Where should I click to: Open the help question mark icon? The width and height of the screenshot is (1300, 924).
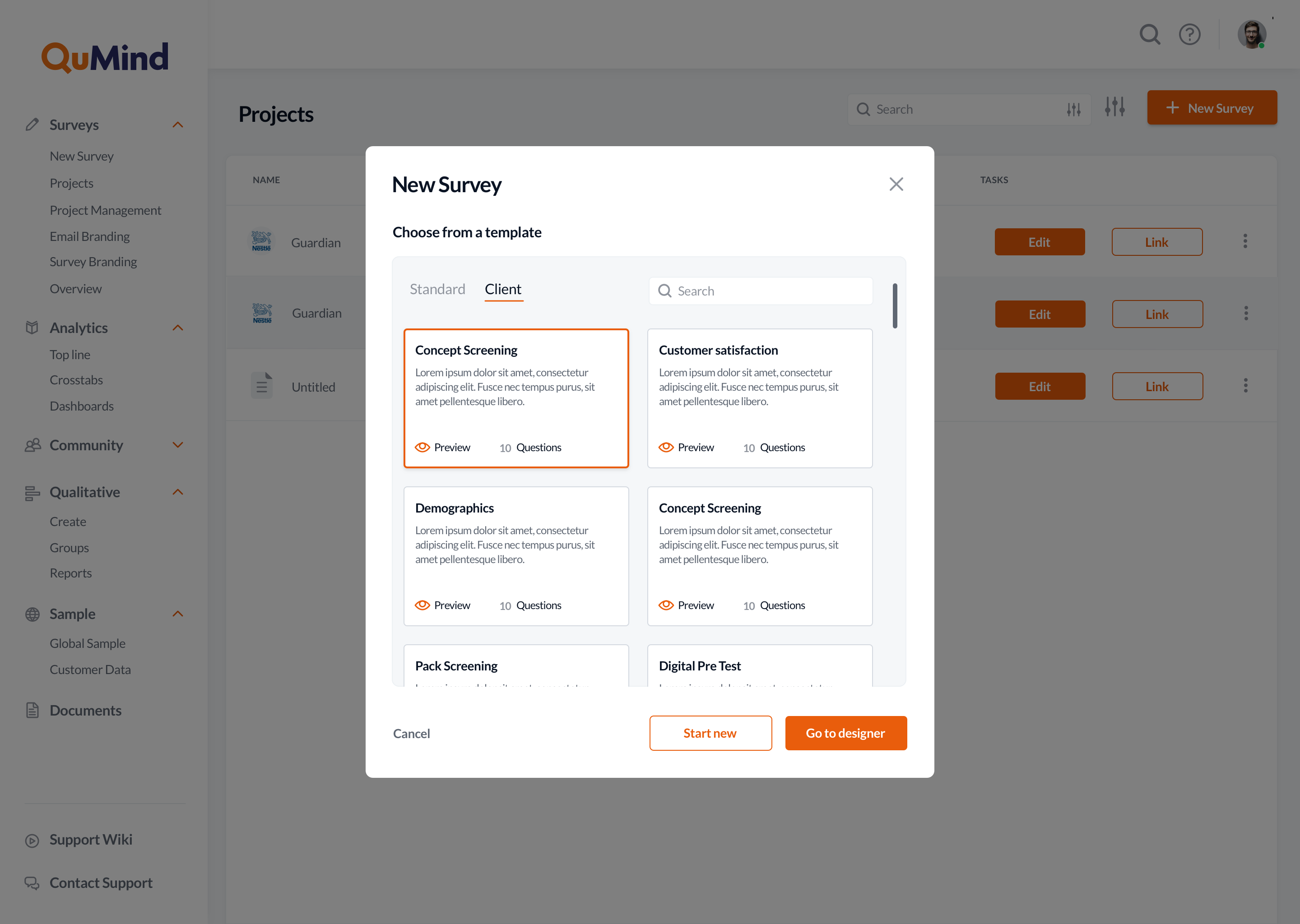pyautogui.click(x=1189, y=34)
